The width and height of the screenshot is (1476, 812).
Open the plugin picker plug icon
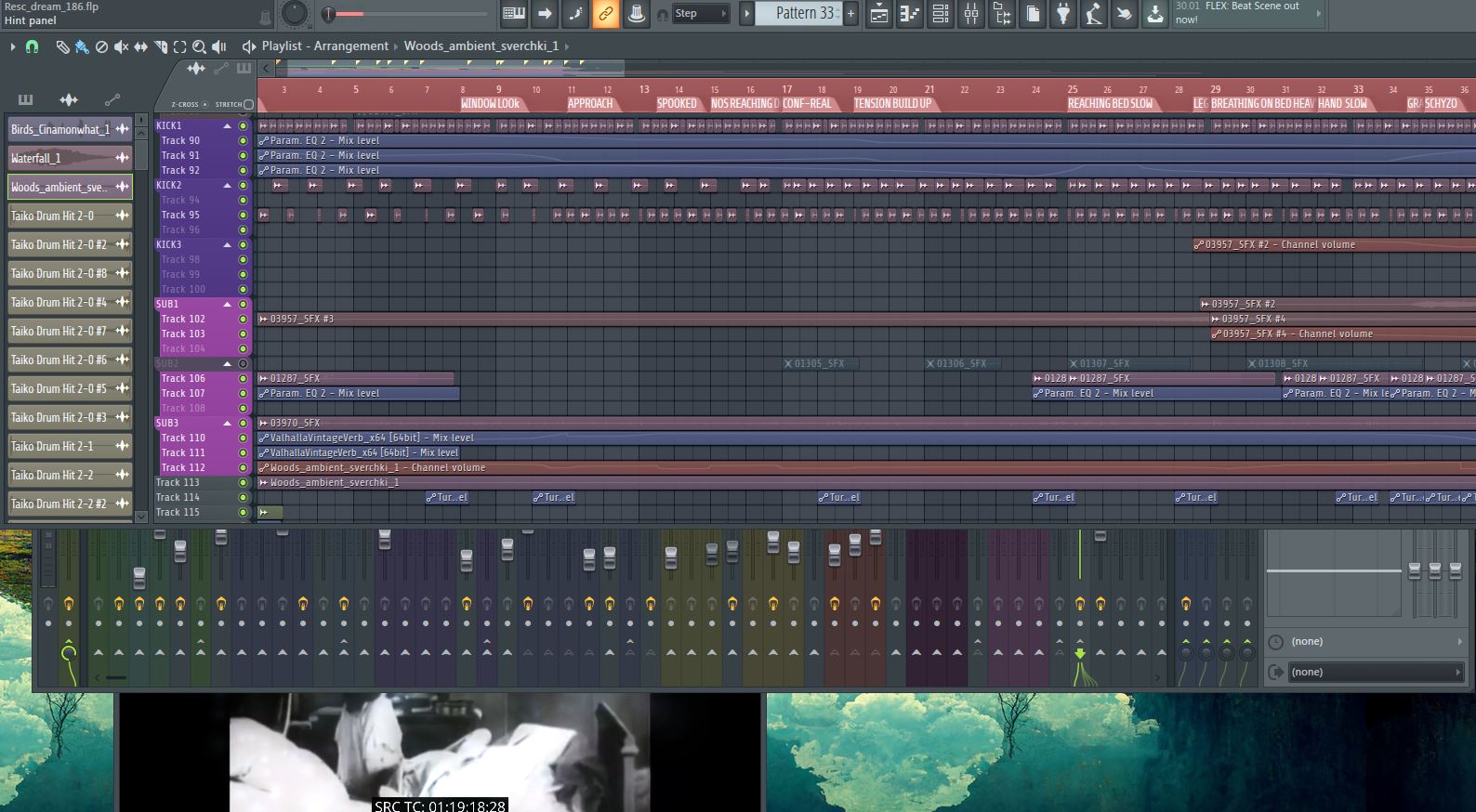(x=1063, y=13)
